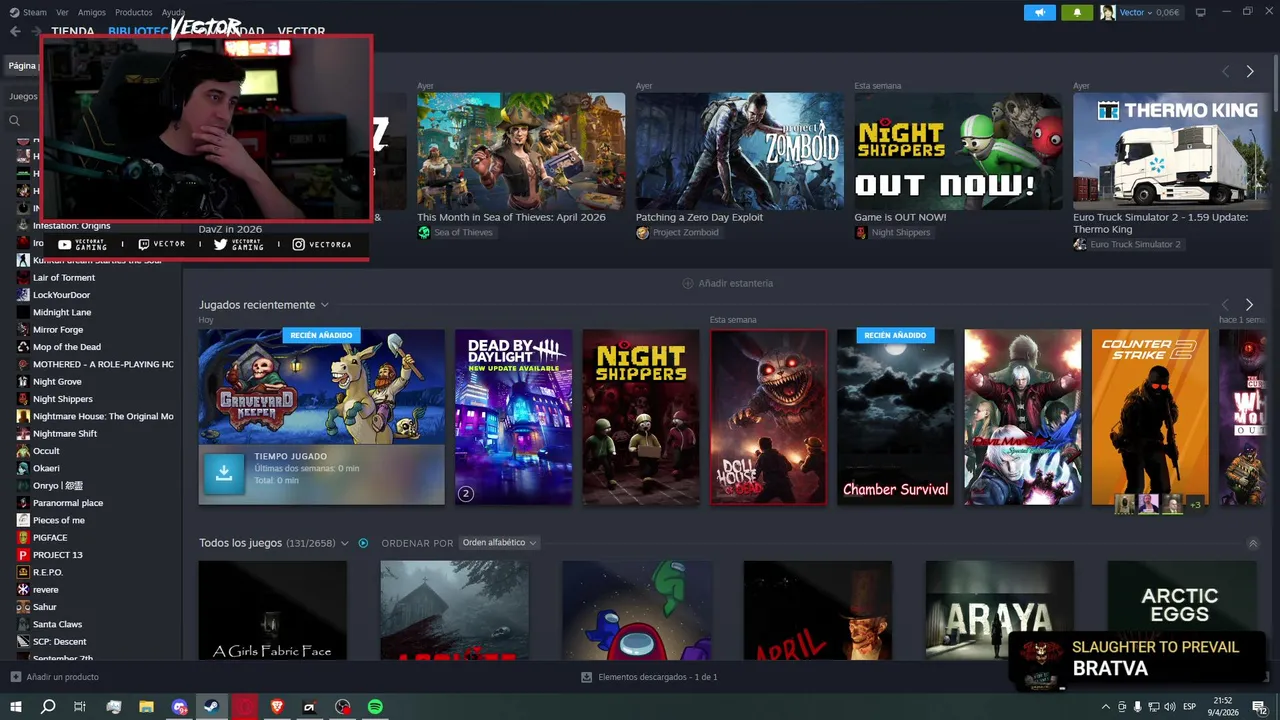Open the green notifications bell
Image resolution: width=1280 pixels, height=720 pixels.
(x=1077, y=12)
